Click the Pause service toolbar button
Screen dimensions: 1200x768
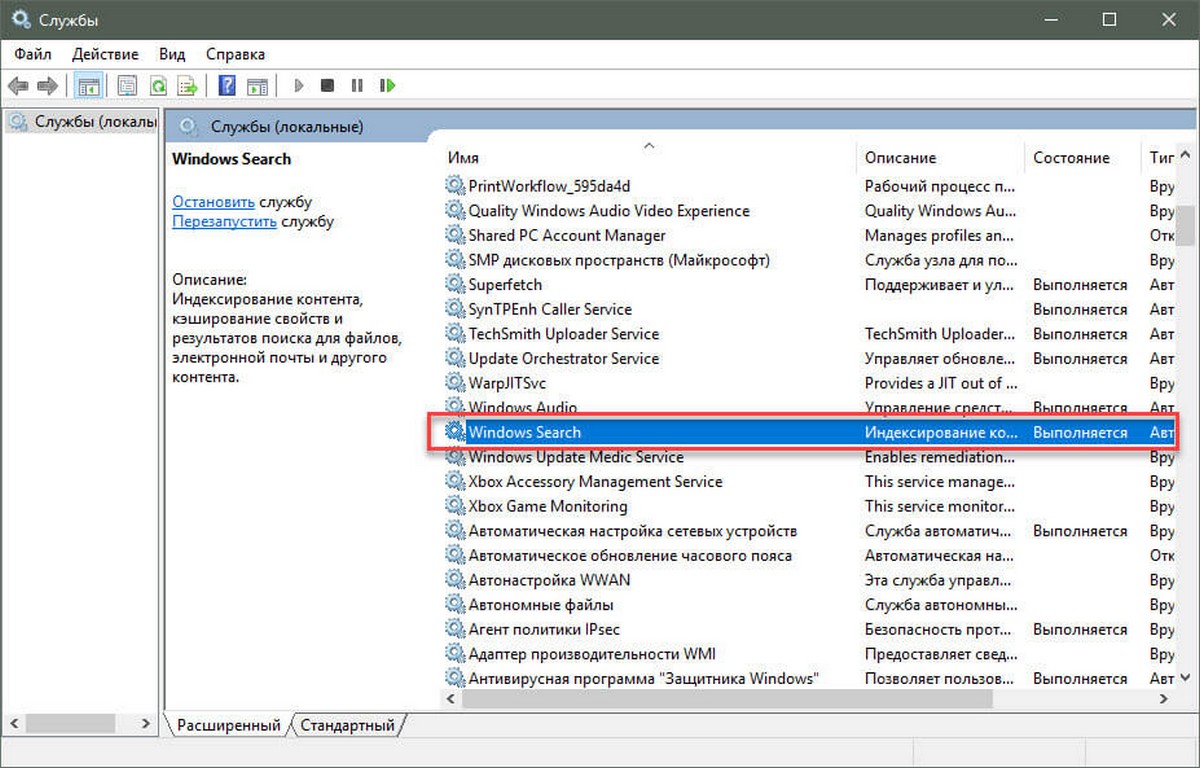pos(357,86)
